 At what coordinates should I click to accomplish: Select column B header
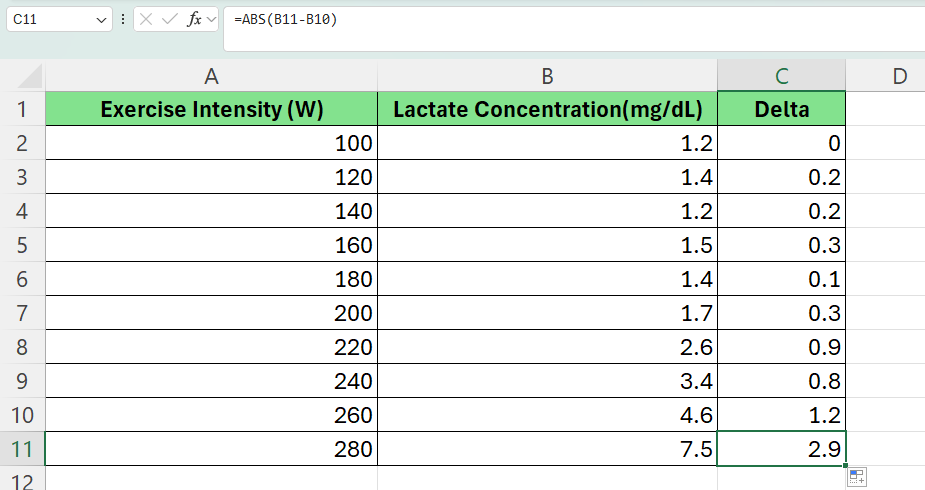[547, 76]
